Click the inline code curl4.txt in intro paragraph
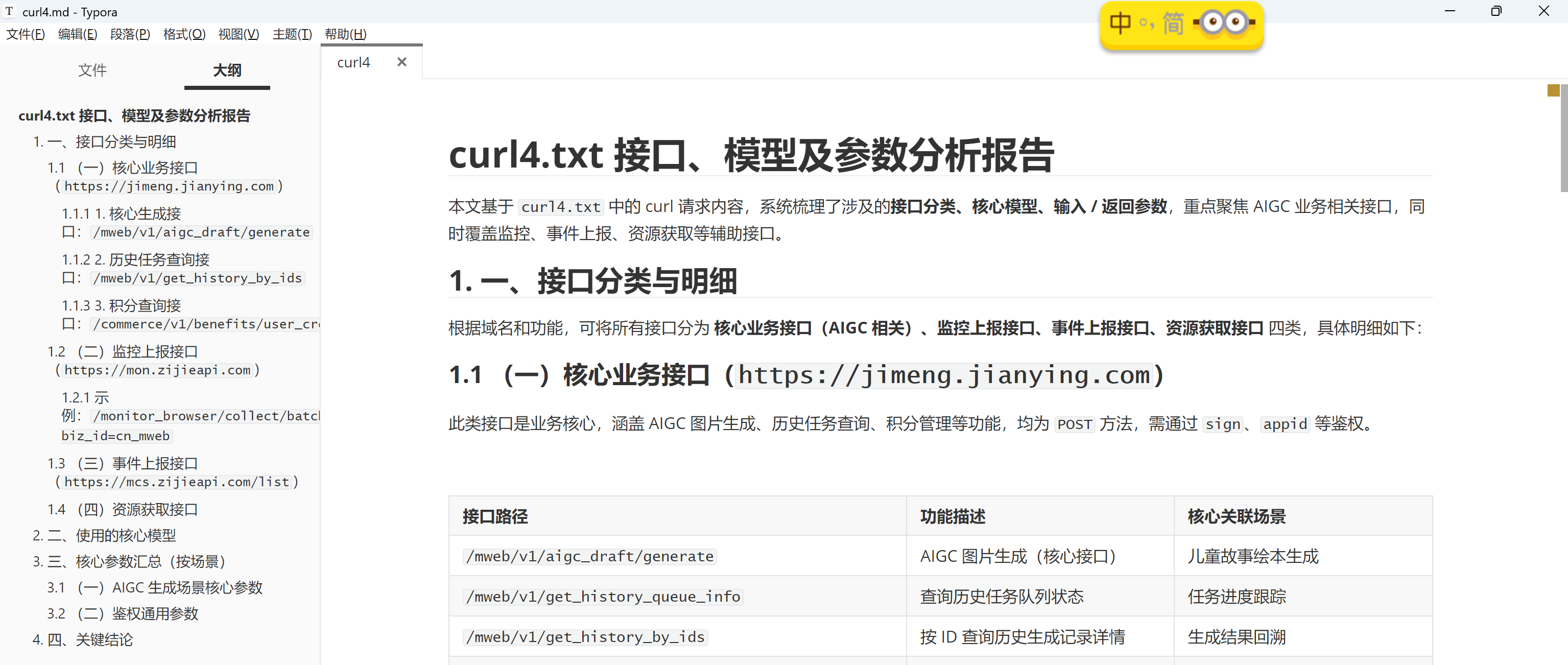Viewport: 1568px width, 665px height. [561, 207]
